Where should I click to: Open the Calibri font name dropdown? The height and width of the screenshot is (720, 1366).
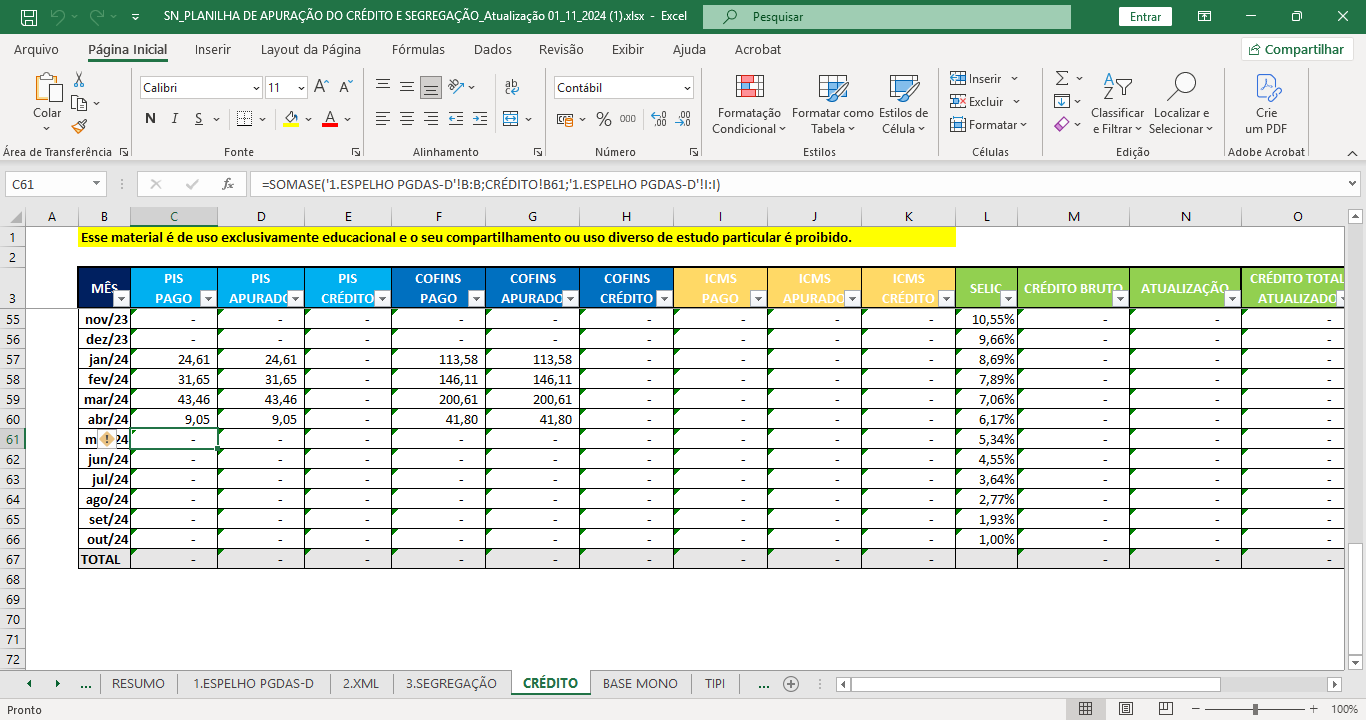point(256,88)
